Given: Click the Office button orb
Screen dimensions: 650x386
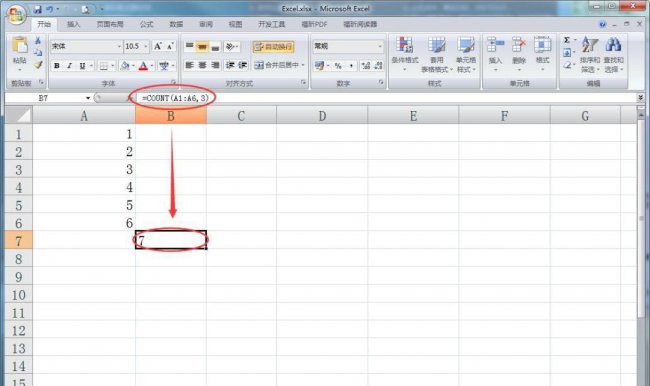Looking at the screenshot, I should click(x=17, y=15).
